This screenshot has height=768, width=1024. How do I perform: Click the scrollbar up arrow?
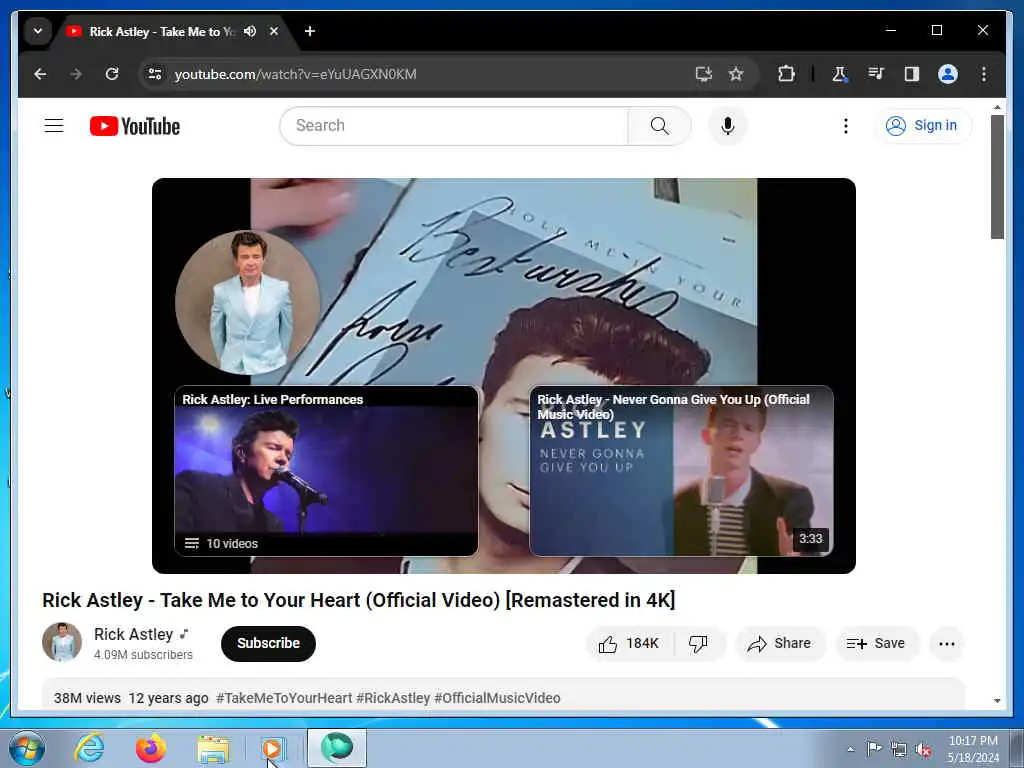[x=997, y=106]
